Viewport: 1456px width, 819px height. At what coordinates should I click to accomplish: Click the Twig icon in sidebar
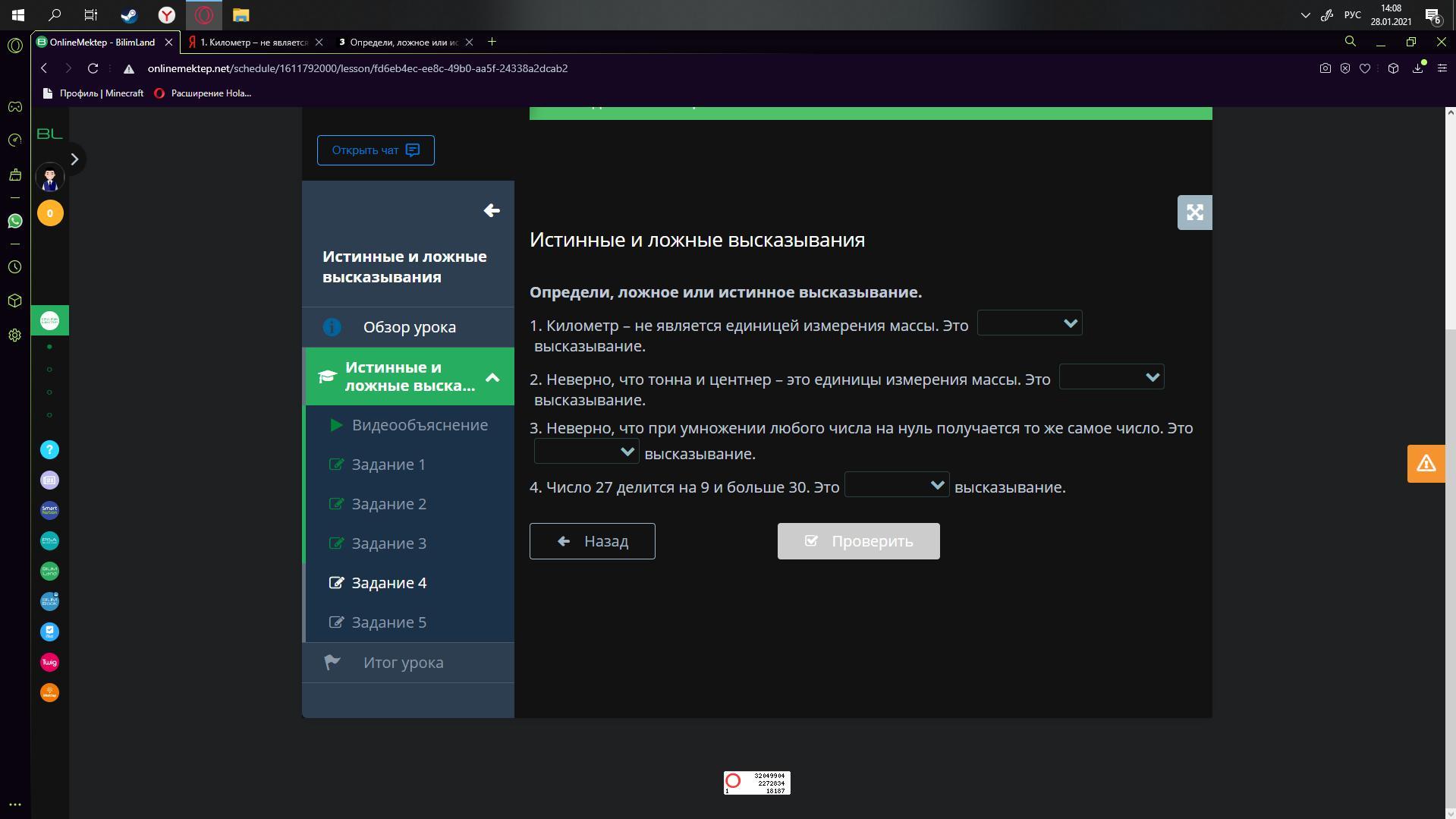click(x=49, y=663)
